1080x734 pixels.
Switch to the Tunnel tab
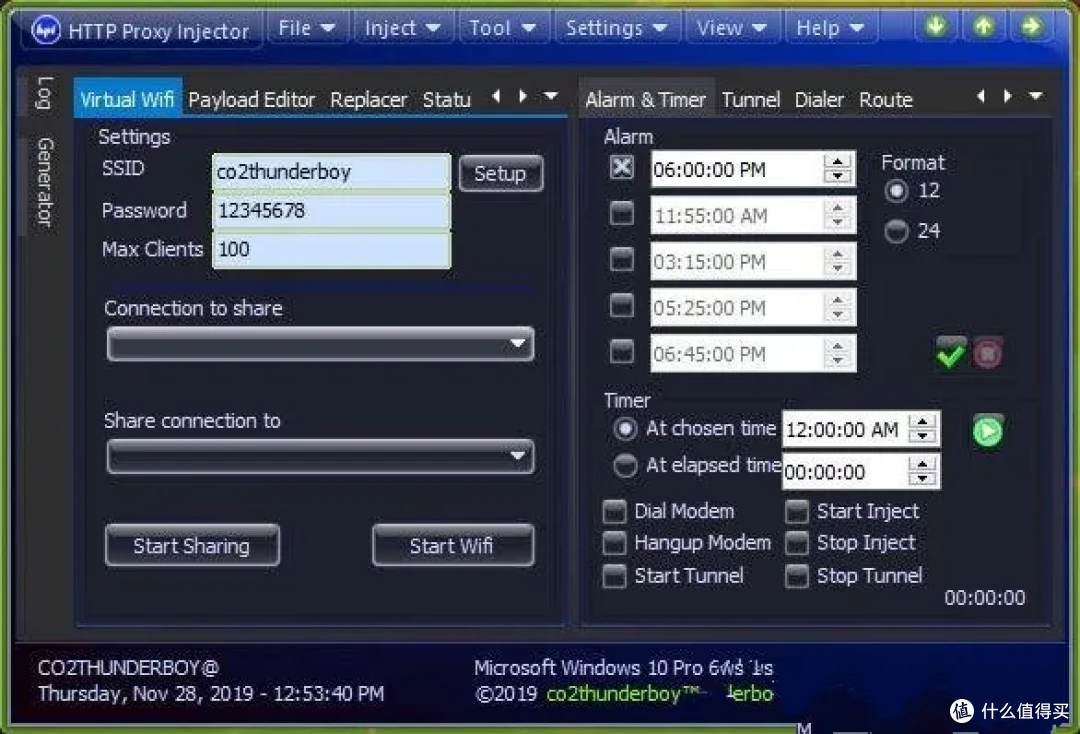click(x=751, y=100)
